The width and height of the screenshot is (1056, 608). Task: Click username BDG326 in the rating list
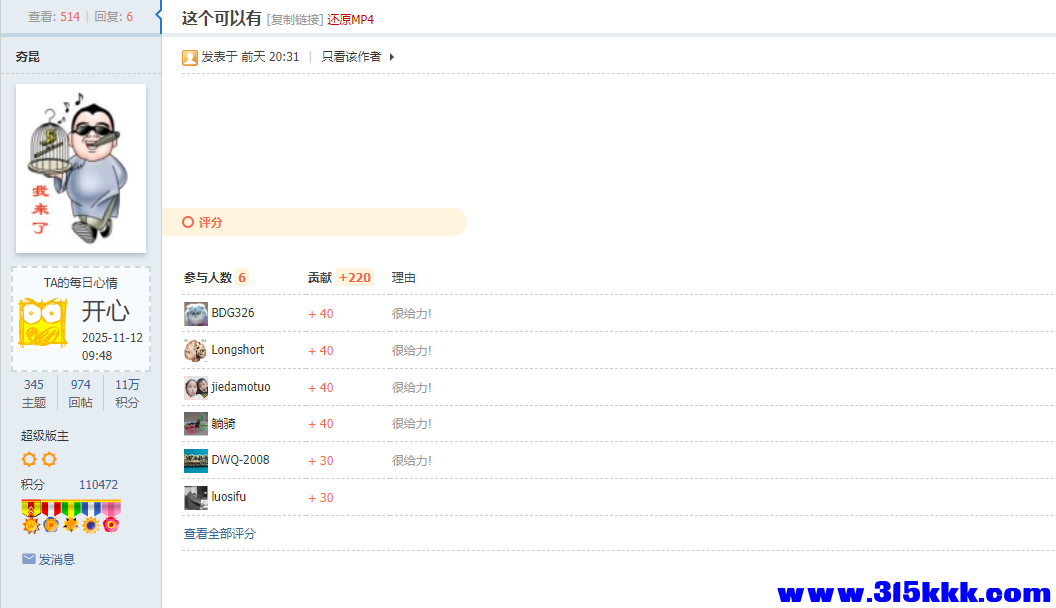(x=234, y=313)
